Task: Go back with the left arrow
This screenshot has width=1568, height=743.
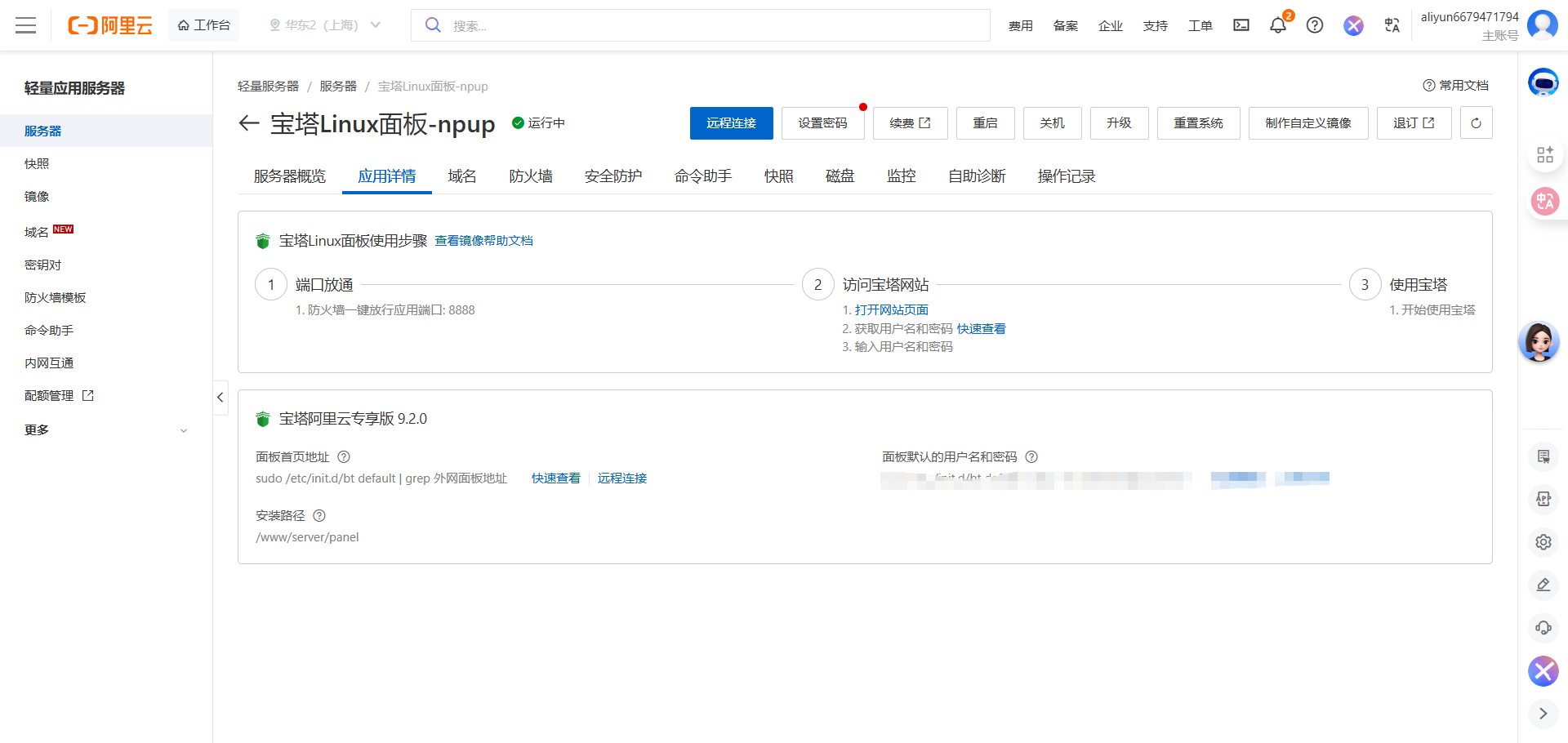Action: pos(248,123)
